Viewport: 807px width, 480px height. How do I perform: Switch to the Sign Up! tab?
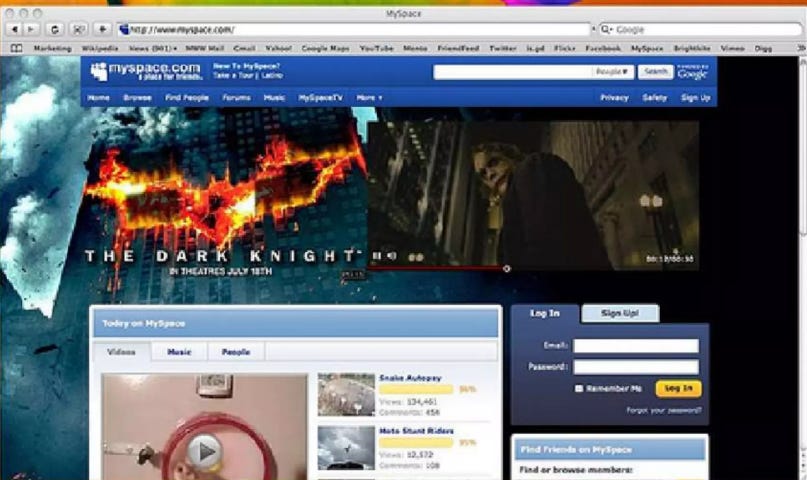tap(620, 313)
